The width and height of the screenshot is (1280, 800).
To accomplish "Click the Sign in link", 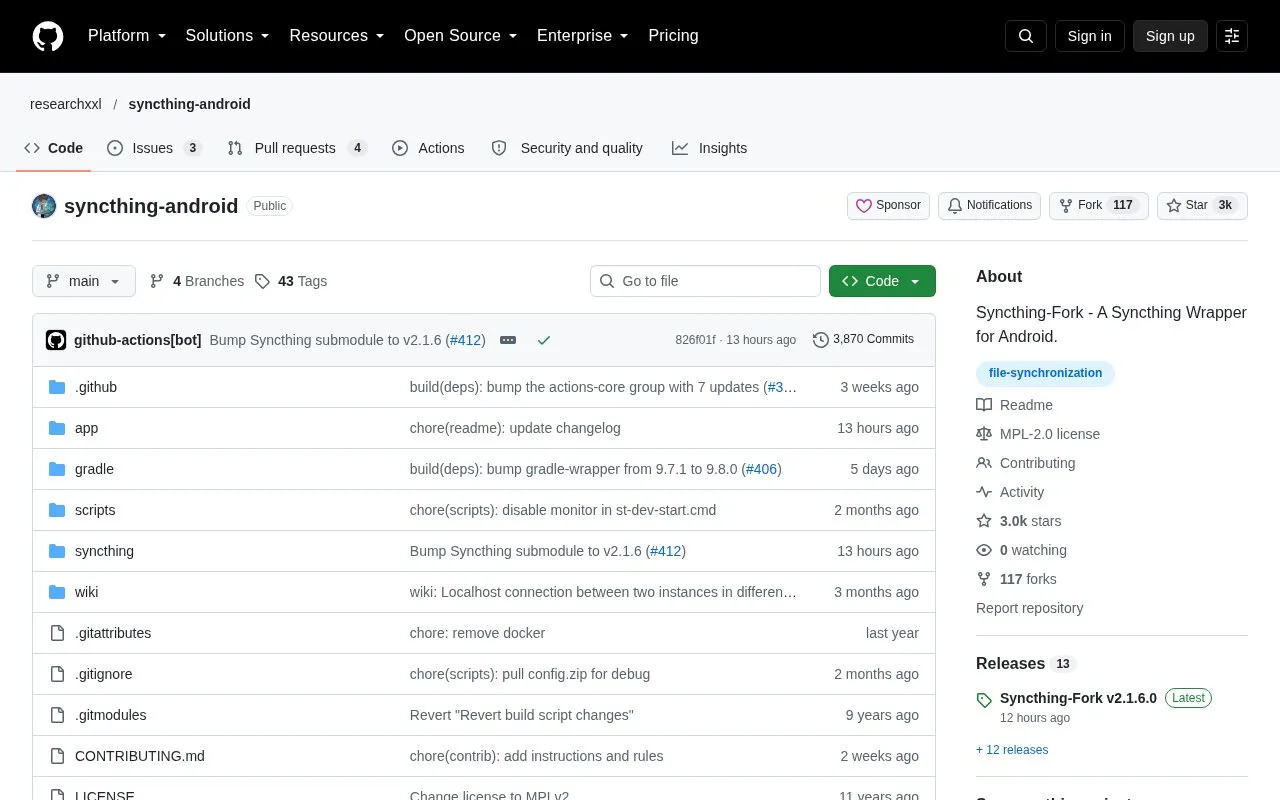I will point(1089,36).
